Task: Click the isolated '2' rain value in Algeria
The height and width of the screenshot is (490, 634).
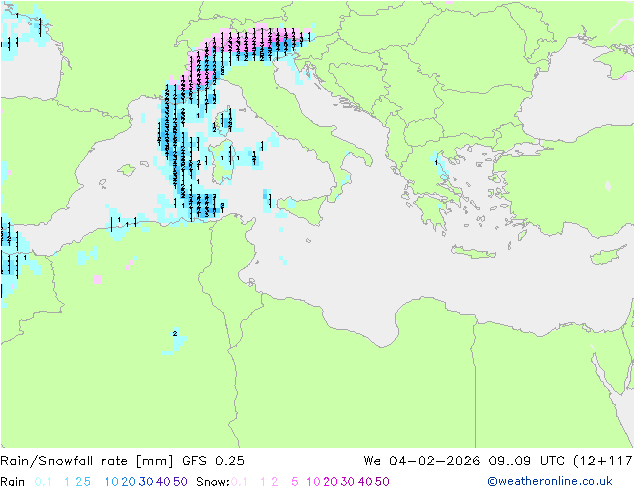Action: coord(175,334)
